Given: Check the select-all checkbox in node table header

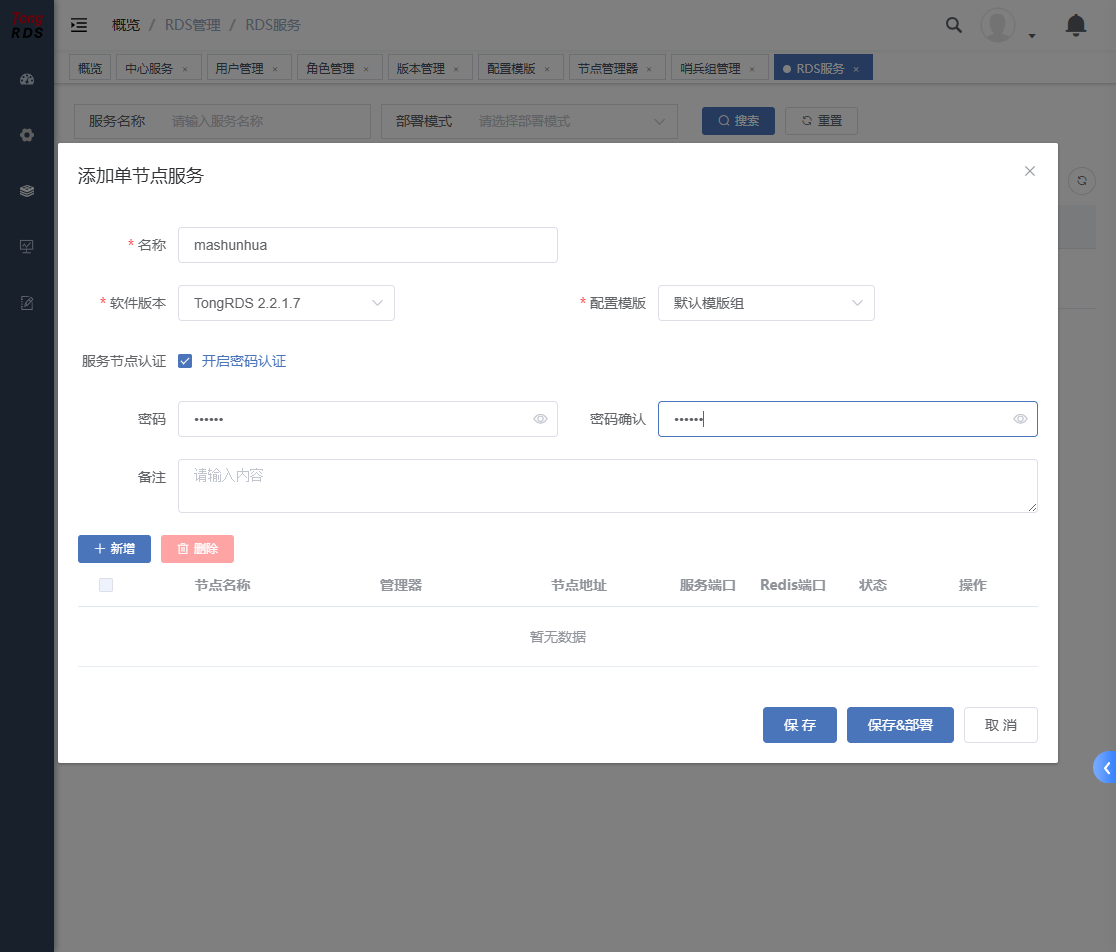Looking at the screenshot, I should [x=106, y=585].
